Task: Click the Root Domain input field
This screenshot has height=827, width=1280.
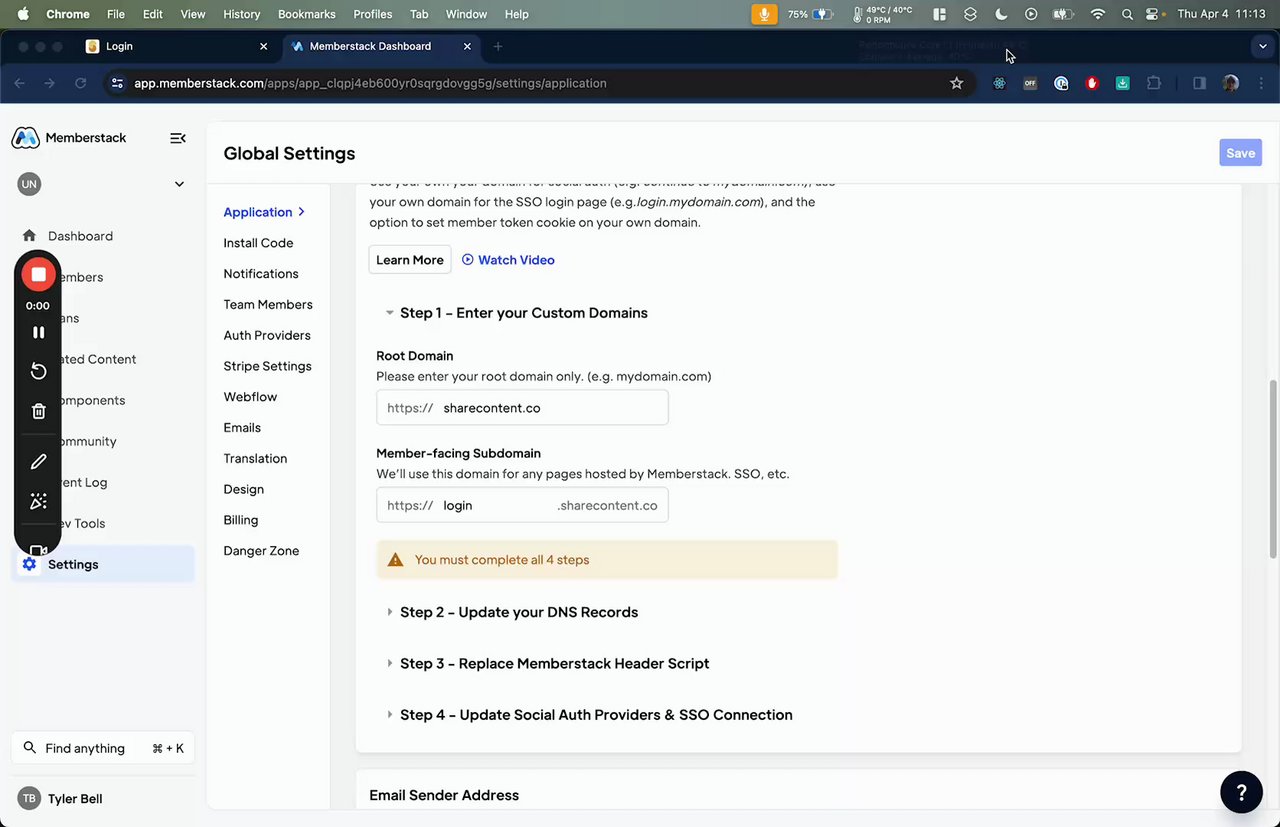Action: (550, 408)
